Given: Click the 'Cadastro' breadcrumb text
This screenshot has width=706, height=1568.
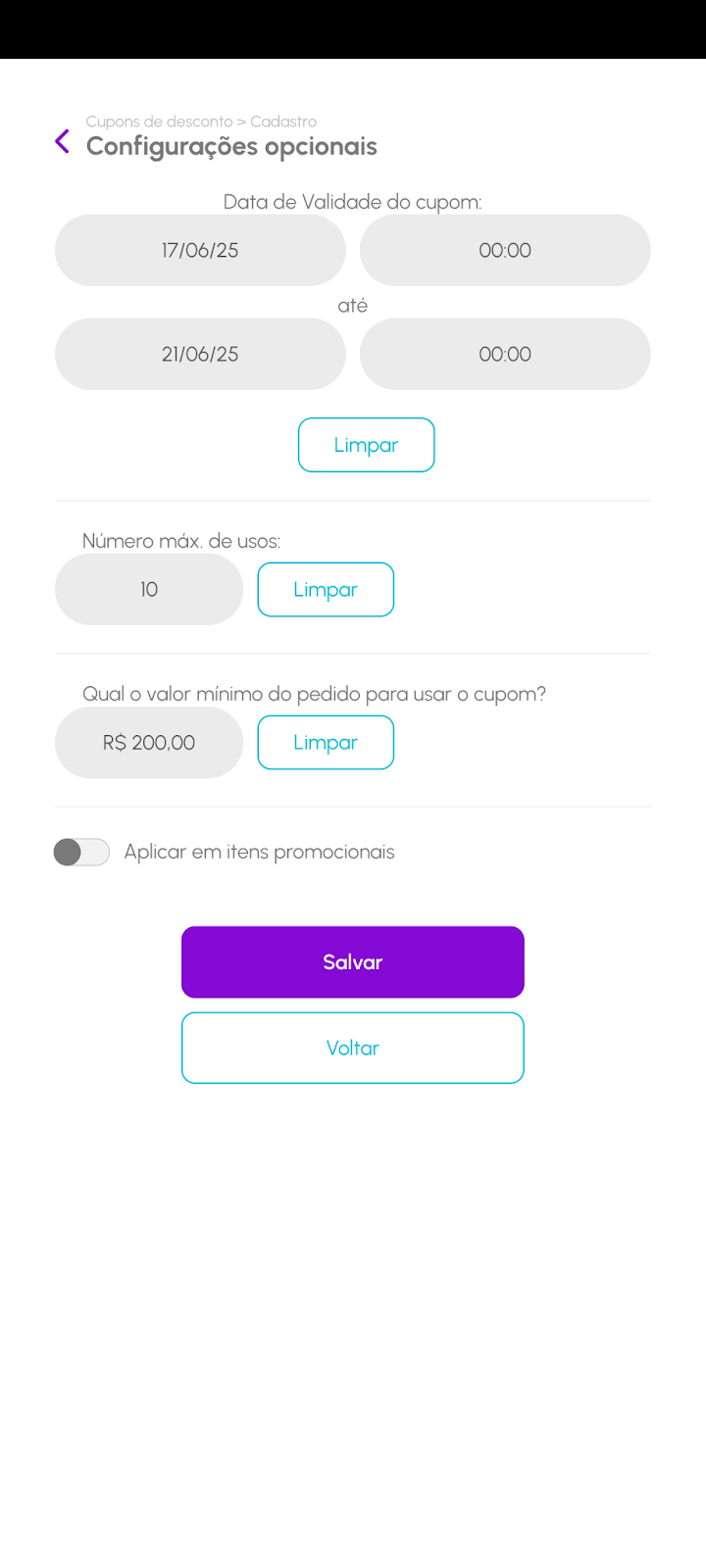Looking at the screenshot, I should pos(283,122).
